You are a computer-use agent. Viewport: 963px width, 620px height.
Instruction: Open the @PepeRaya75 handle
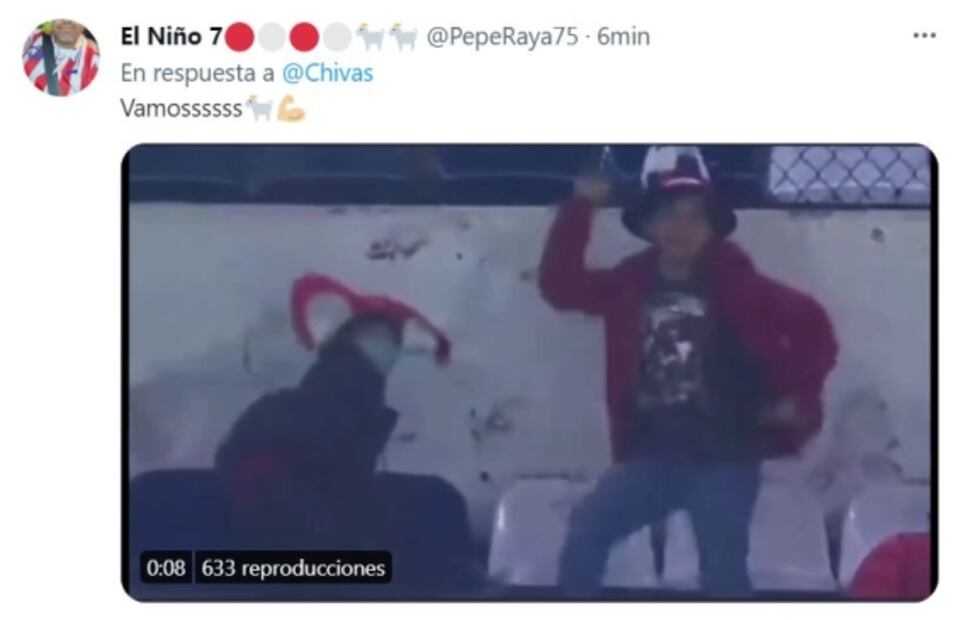[502, 37]
